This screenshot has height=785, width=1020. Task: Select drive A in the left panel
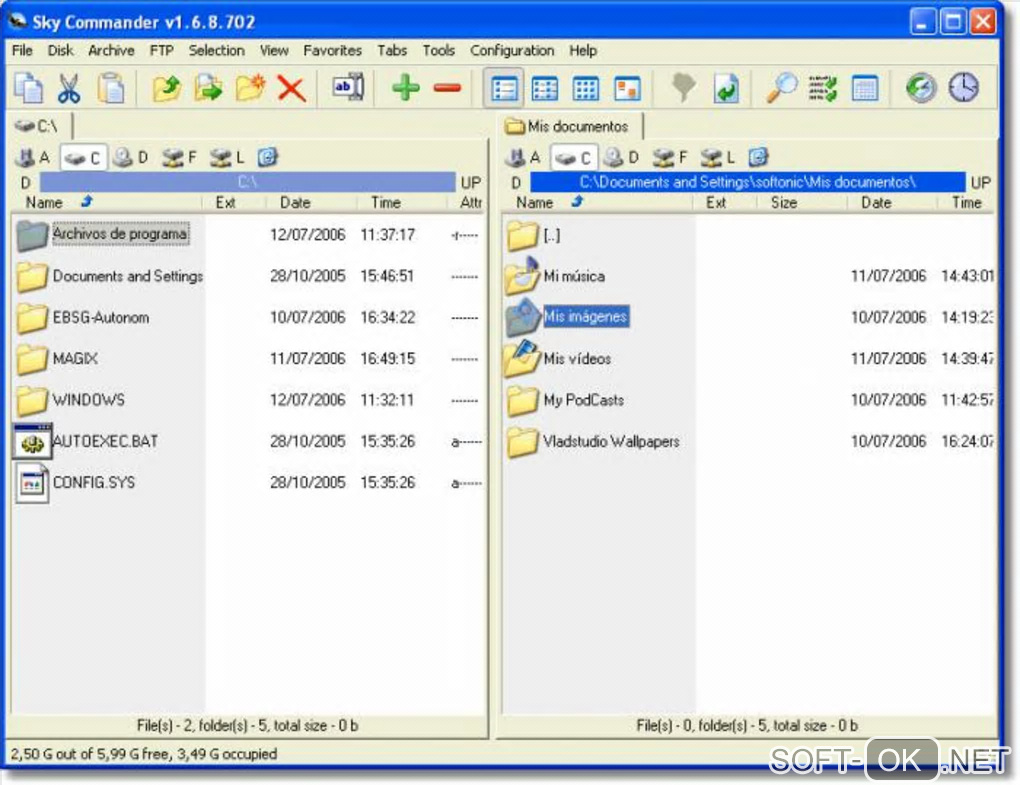coord(34,157)
